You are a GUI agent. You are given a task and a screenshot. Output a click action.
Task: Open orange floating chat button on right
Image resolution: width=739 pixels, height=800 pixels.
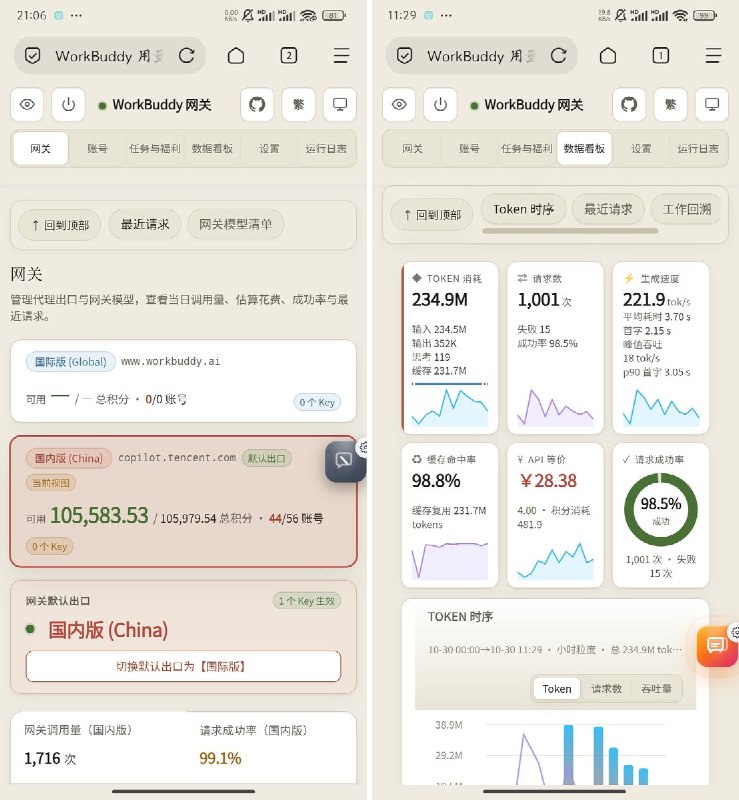tap(717, 645)
